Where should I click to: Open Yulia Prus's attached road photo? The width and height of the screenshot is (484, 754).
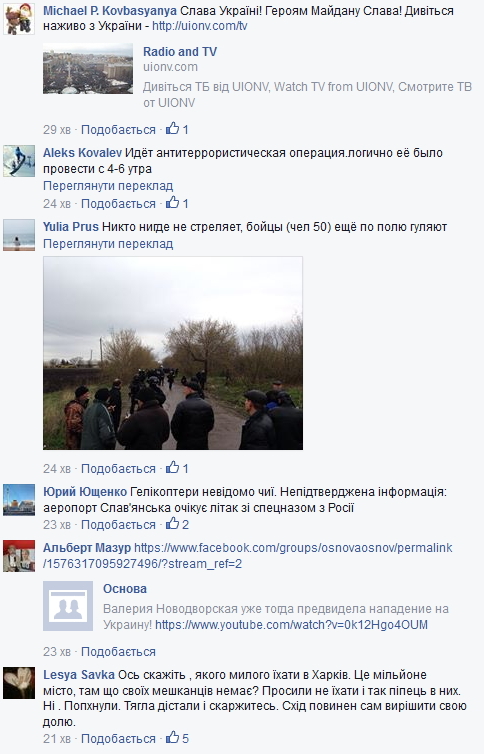click(x=173, y=353)
